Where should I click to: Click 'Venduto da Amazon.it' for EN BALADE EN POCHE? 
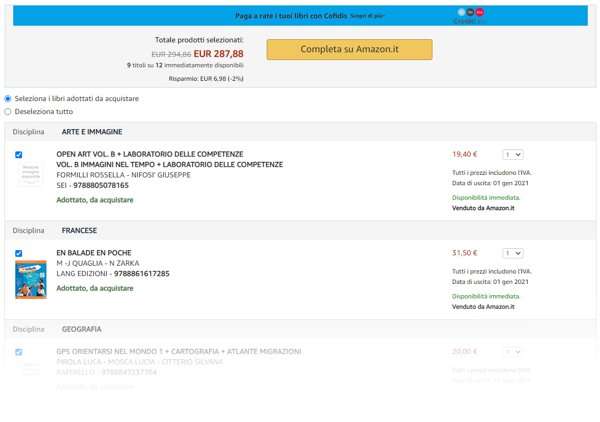pos(483,307)
